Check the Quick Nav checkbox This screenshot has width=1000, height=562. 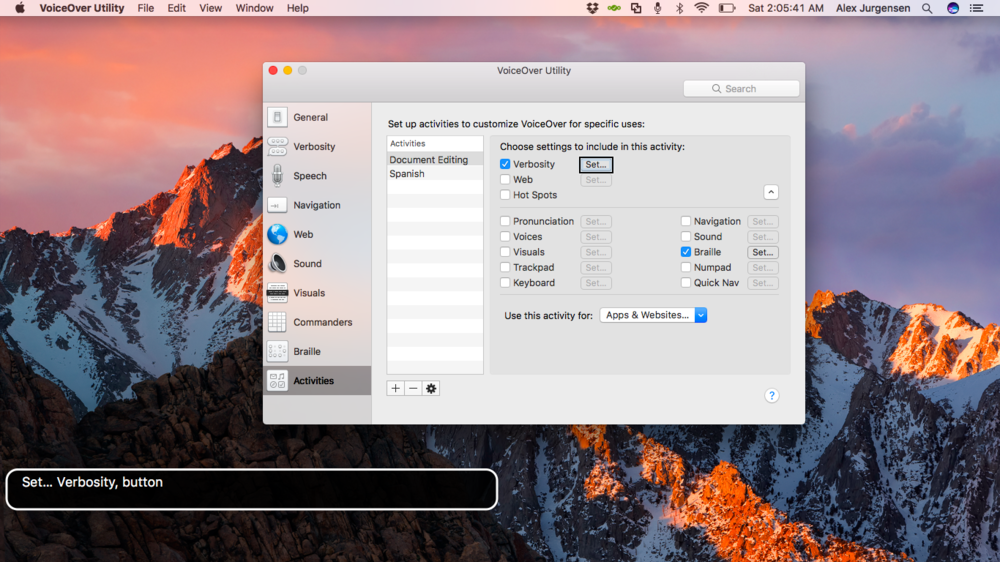pyautogui.click(x=686, y=283)
